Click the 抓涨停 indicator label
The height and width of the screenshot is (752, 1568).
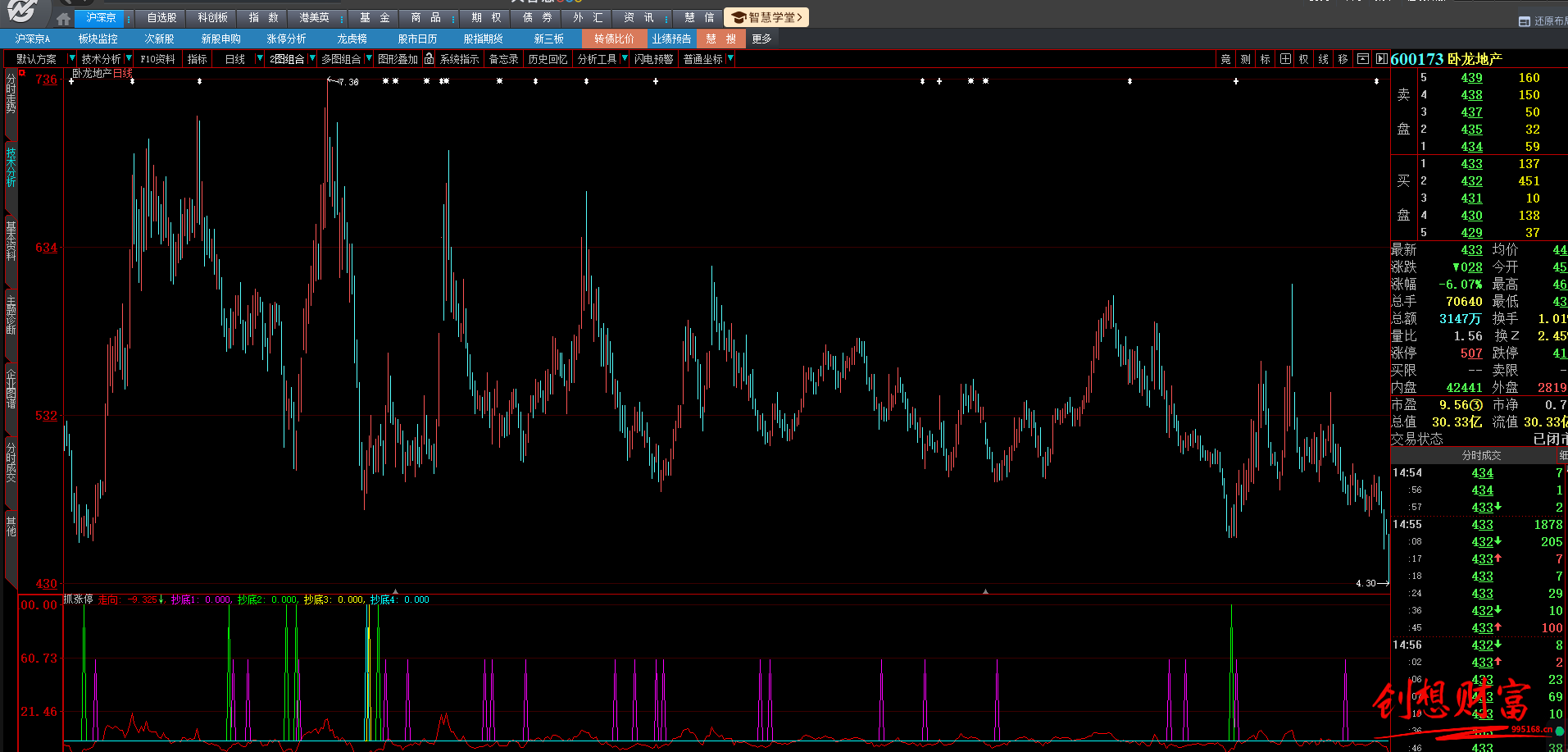pyautogui.click(x=79, y=599)
